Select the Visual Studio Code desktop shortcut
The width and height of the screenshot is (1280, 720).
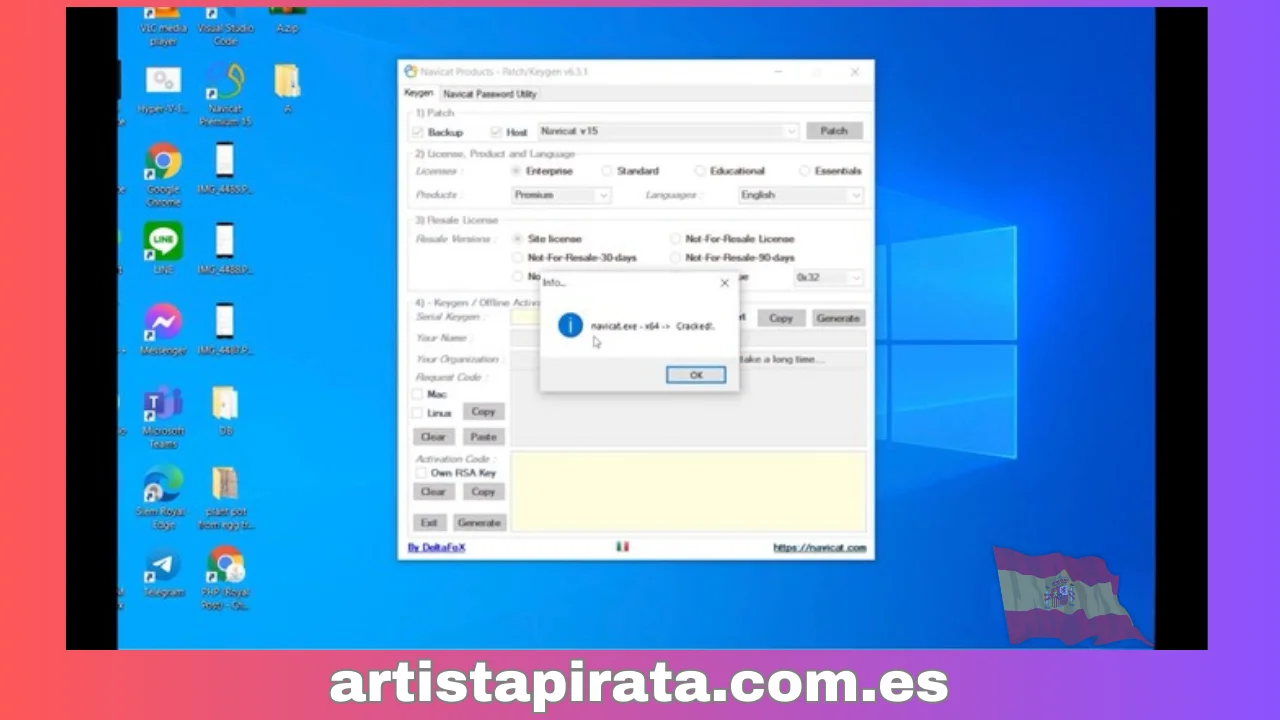(x=225, y=27)
